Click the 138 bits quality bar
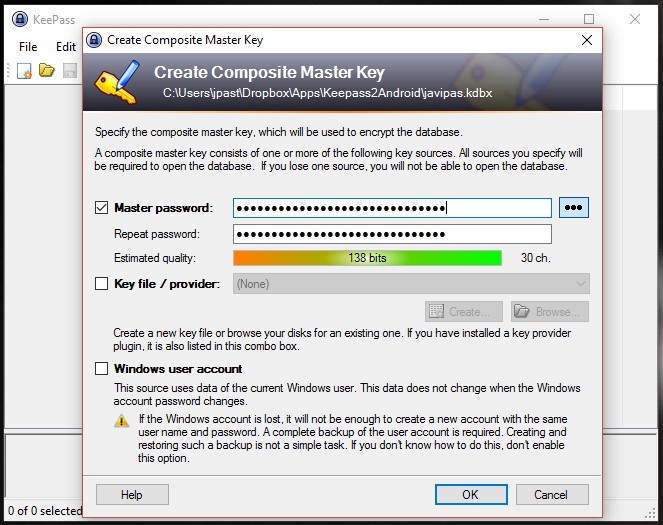663x525 pixels. (367, 258)
